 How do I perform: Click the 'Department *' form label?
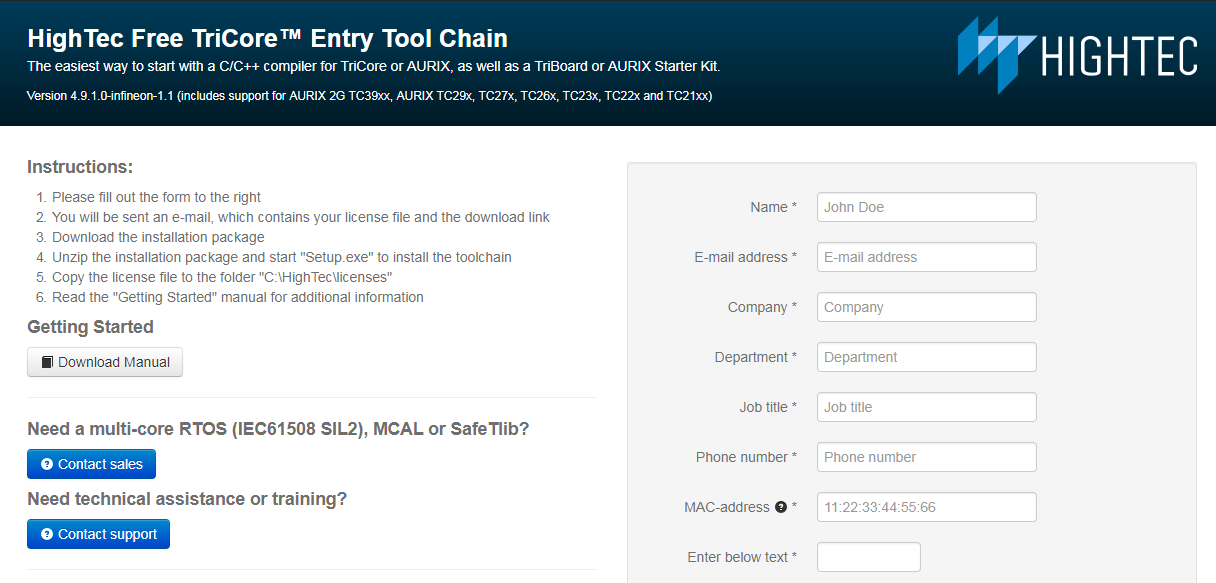click(x=756, y=357)
